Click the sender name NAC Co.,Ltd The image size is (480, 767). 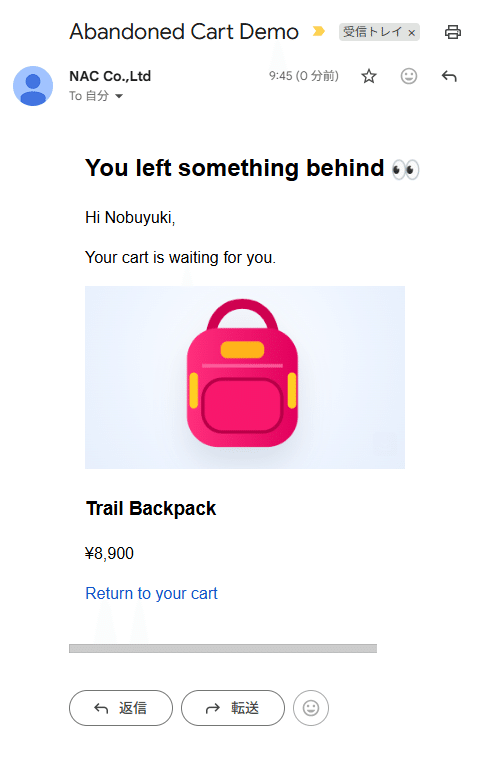110,76
